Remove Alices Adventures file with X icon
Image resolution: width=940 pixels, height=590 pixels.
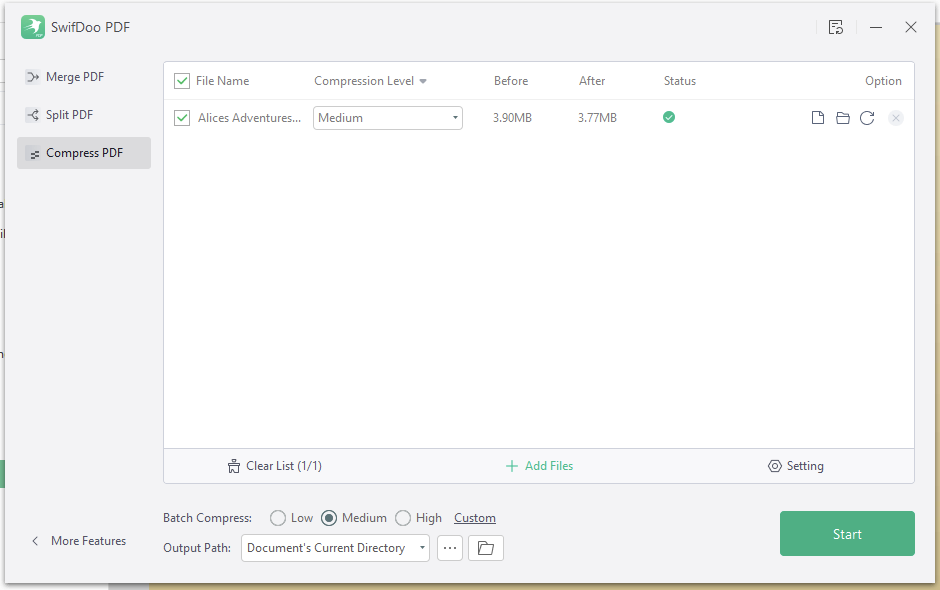[x=896, y=118]
